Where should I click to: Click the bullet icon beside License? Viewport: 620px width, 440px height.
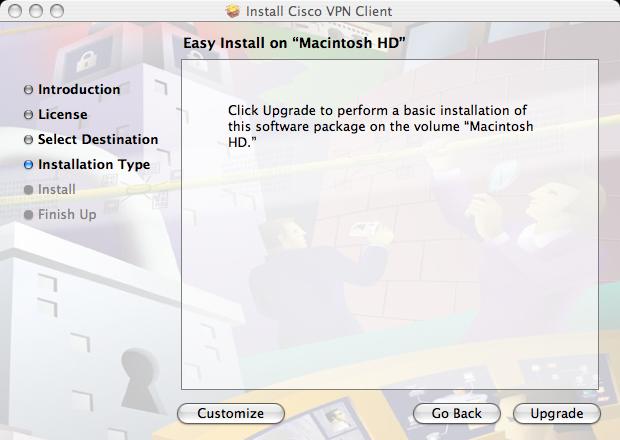click(x=28, y=115)
